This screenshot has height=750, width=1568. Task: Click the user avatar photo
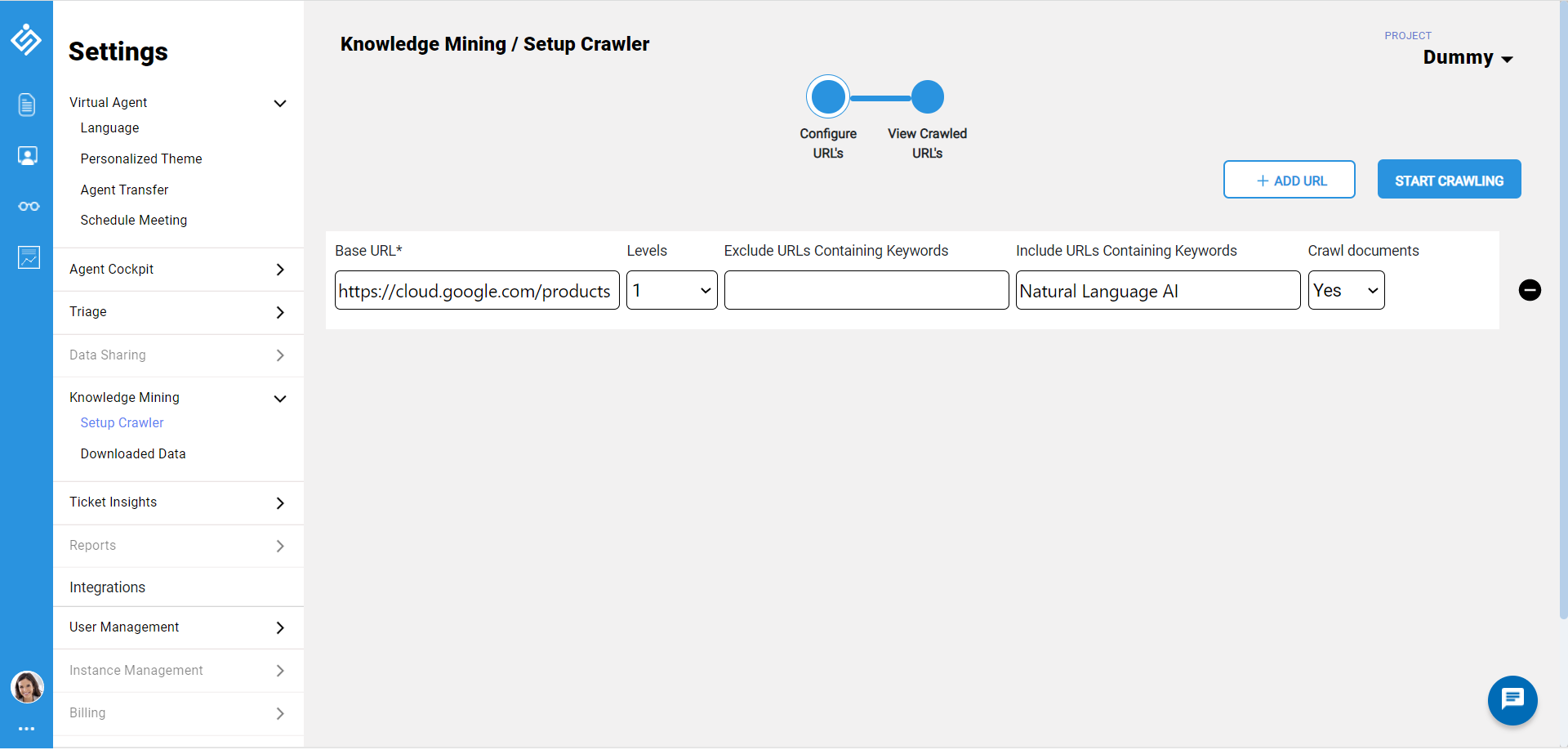pos(27,687)
